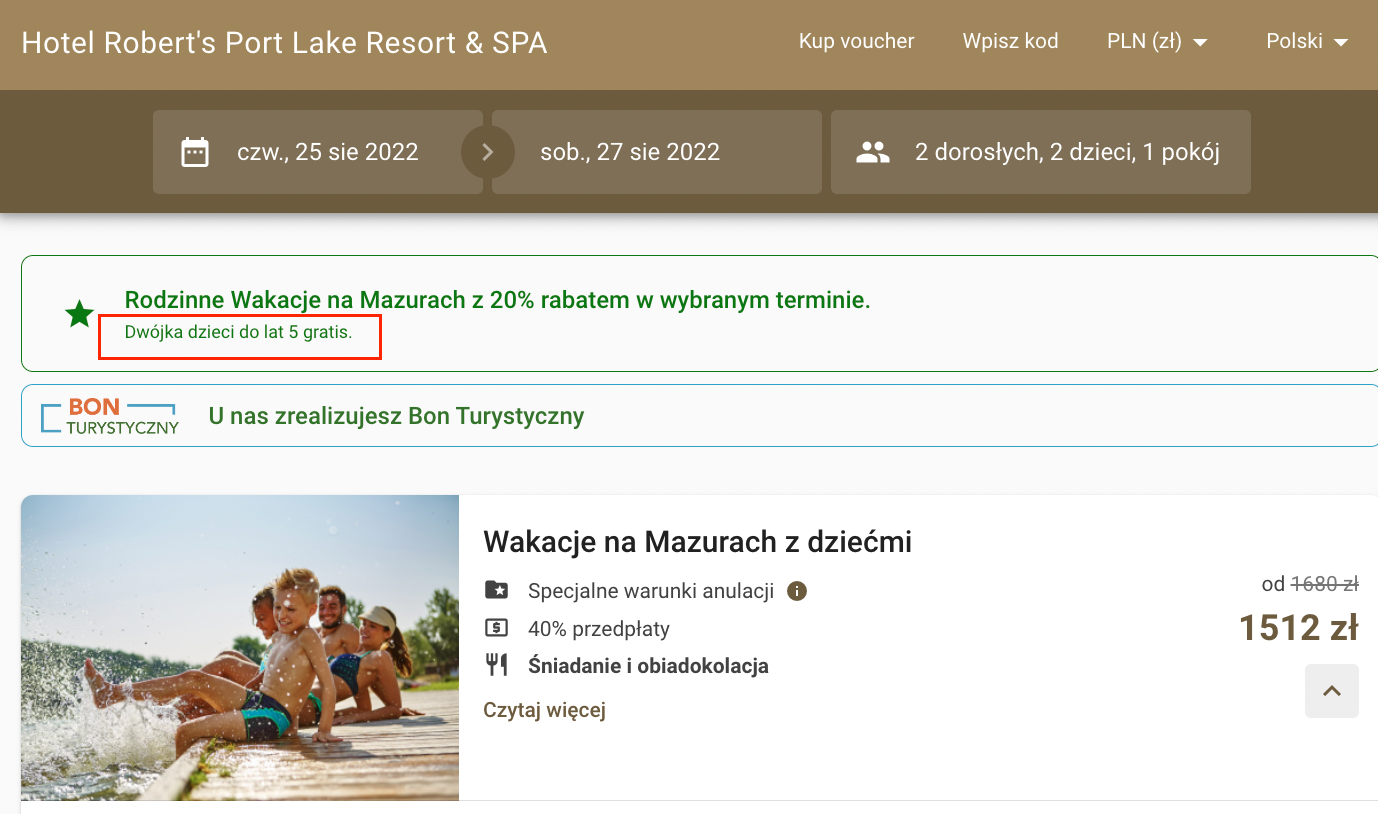Click the calendar icon next to check-in date
Image resolution: width=1378 pixels, height=814 pixels.
[194, 152]
